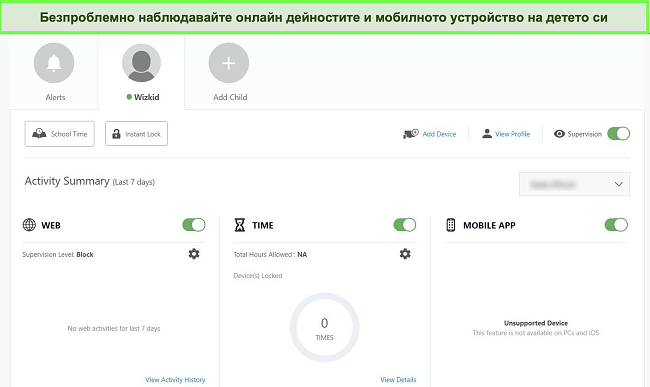Open View Activity History link
Image resolution: width=650 pixels, height=387 pixels.
click(x=175, y=380)
